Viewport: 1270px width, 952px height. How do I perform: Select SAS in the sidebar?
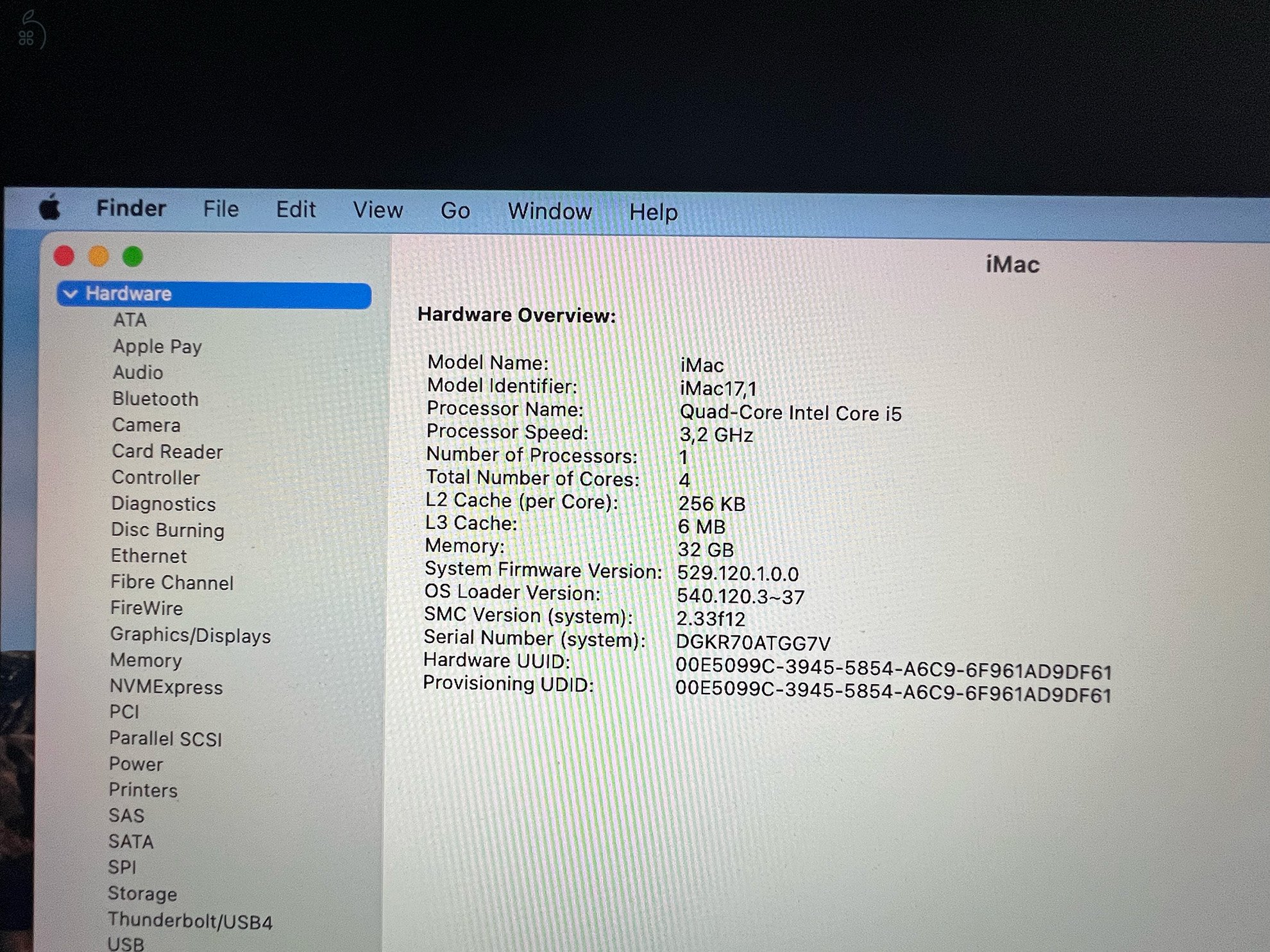[x=126, y=815]
